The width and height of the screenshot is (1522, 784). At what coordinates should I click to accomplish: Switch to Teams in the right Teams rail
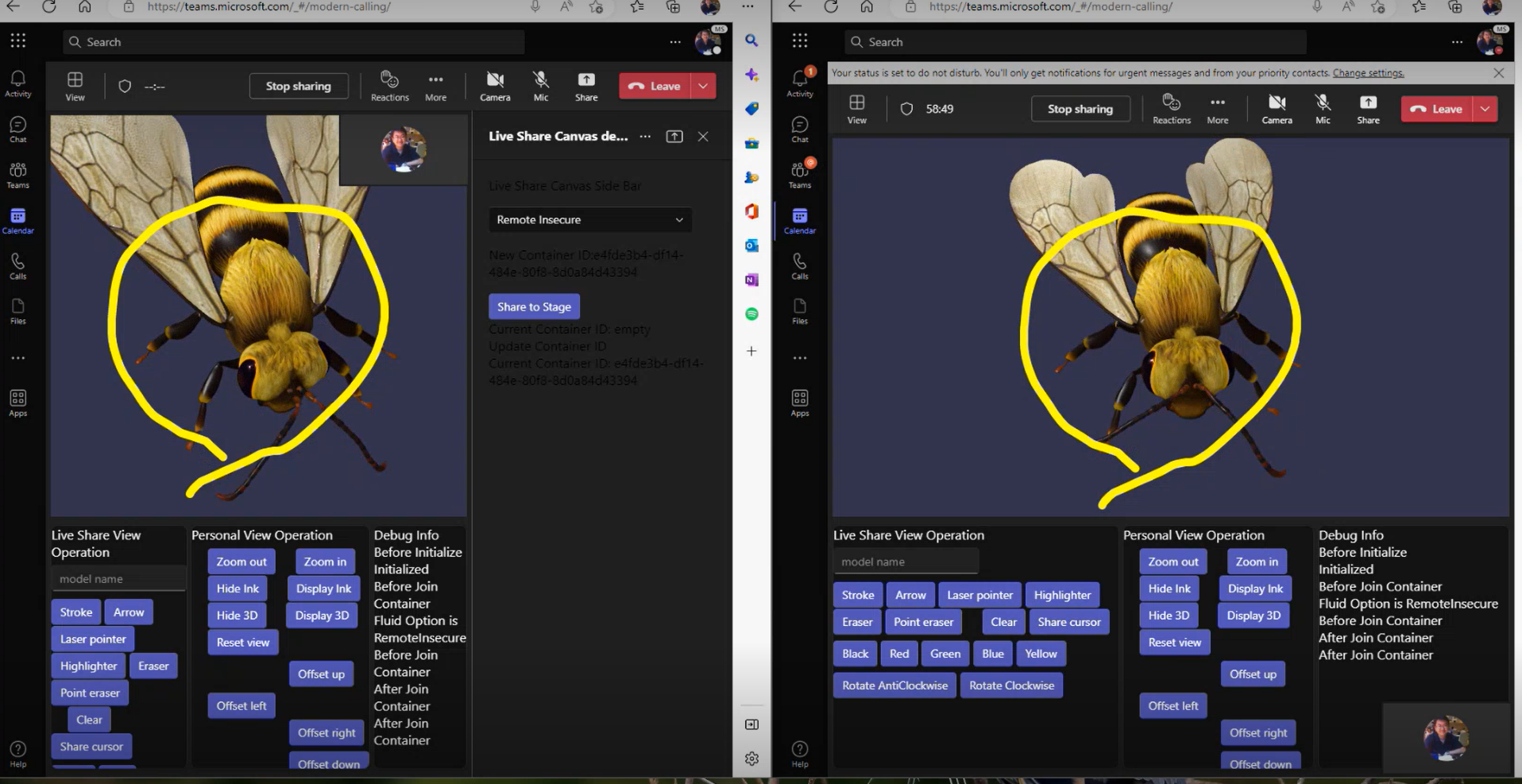pos(800,175)
